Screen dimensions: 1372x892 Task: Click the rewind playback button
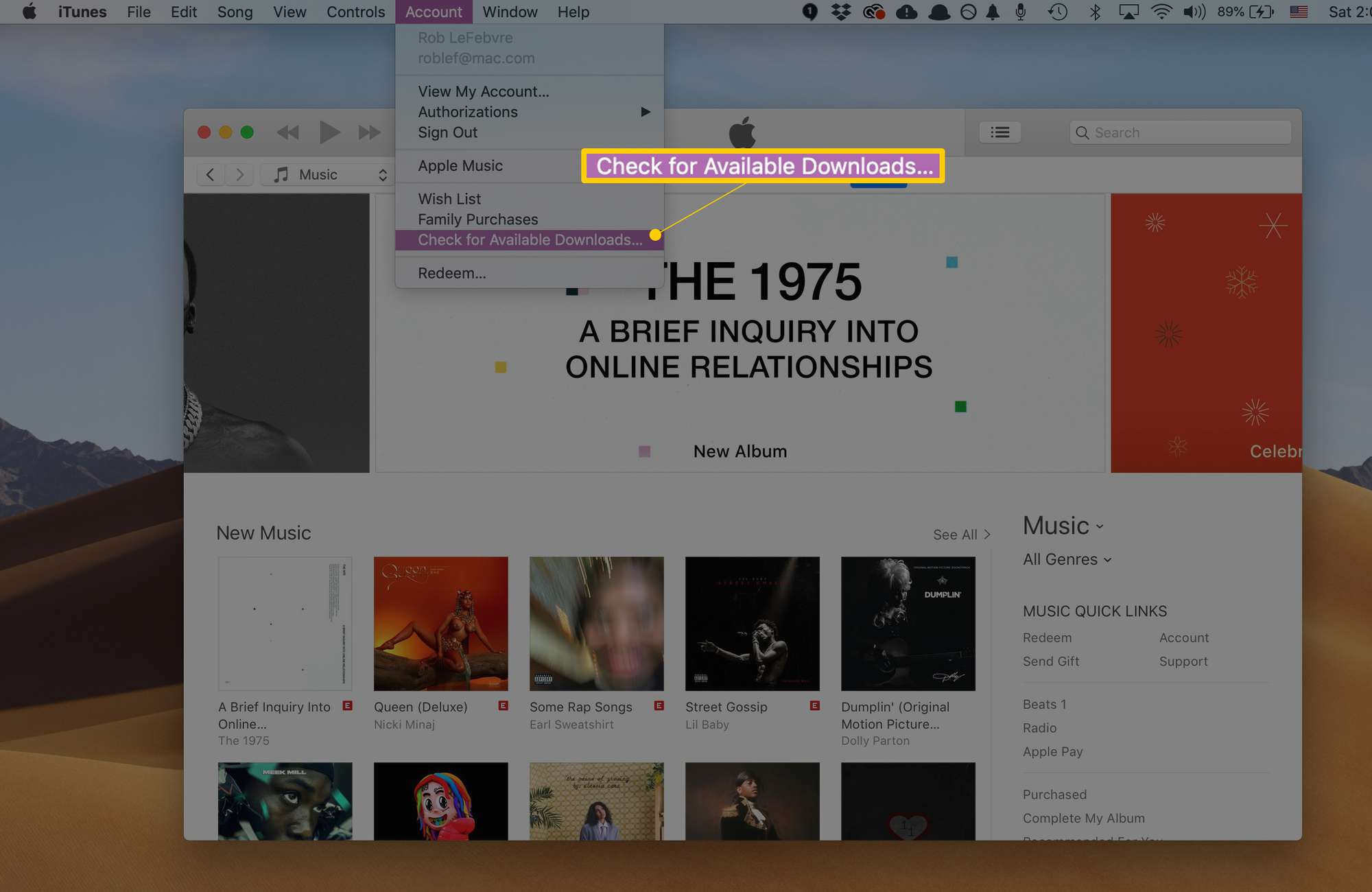287,132
